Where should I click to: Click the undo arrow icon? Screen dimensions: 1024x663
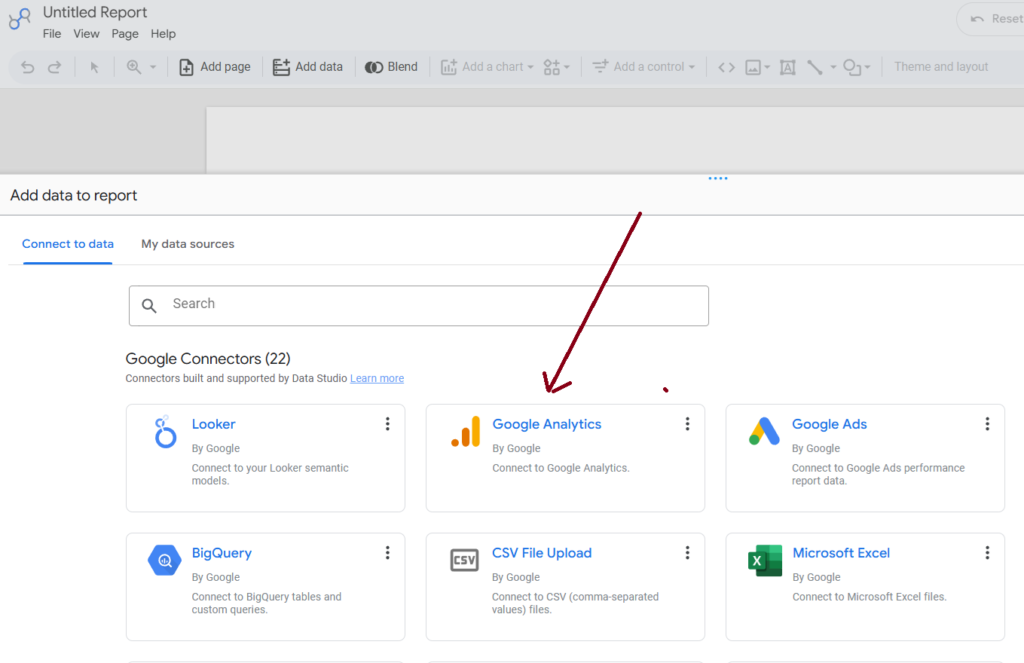[27, 67]
